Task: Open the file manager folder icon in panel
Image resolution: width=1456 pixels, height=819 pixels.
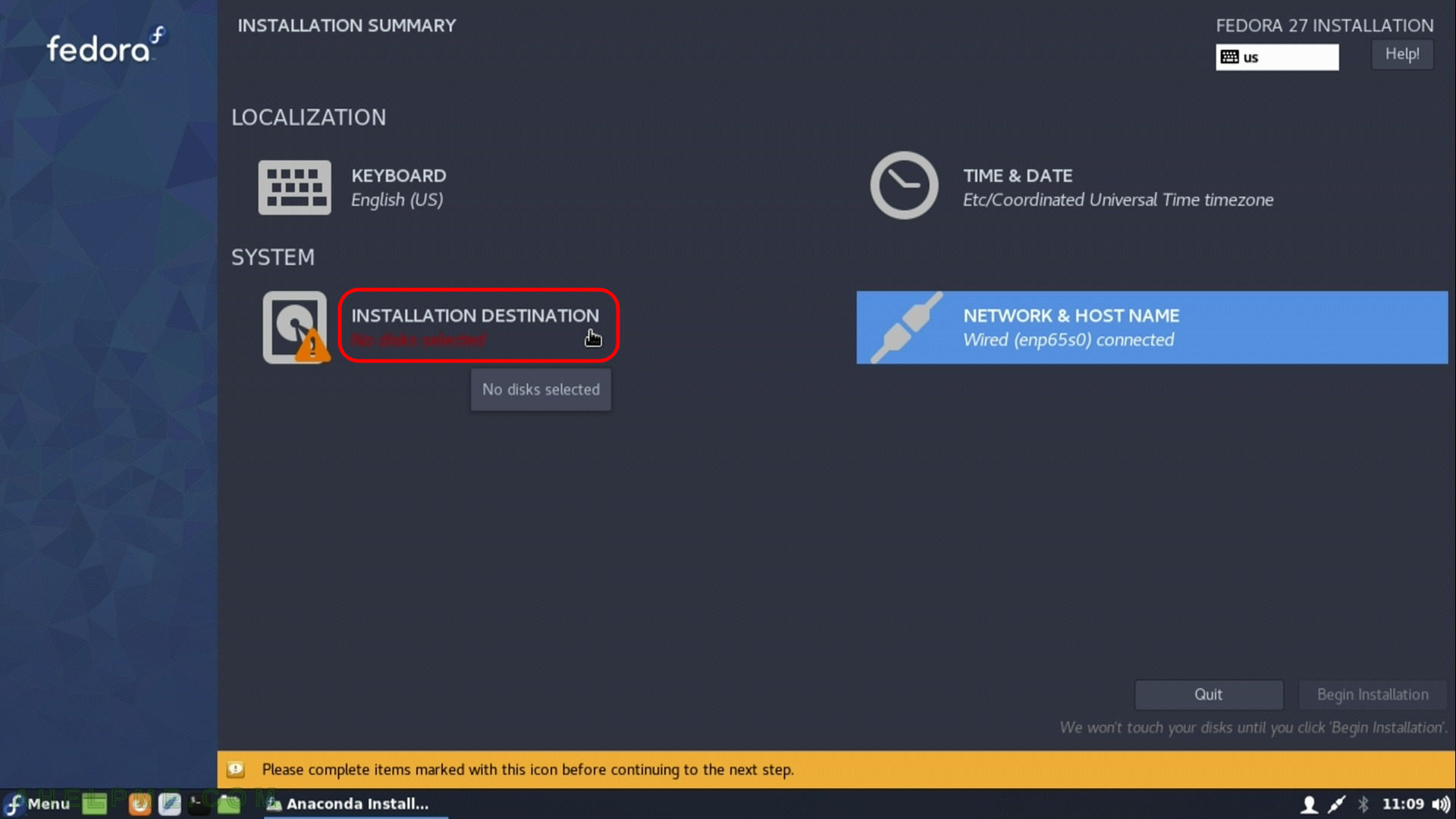Action: pyautogui.click(x=228, y=804)
